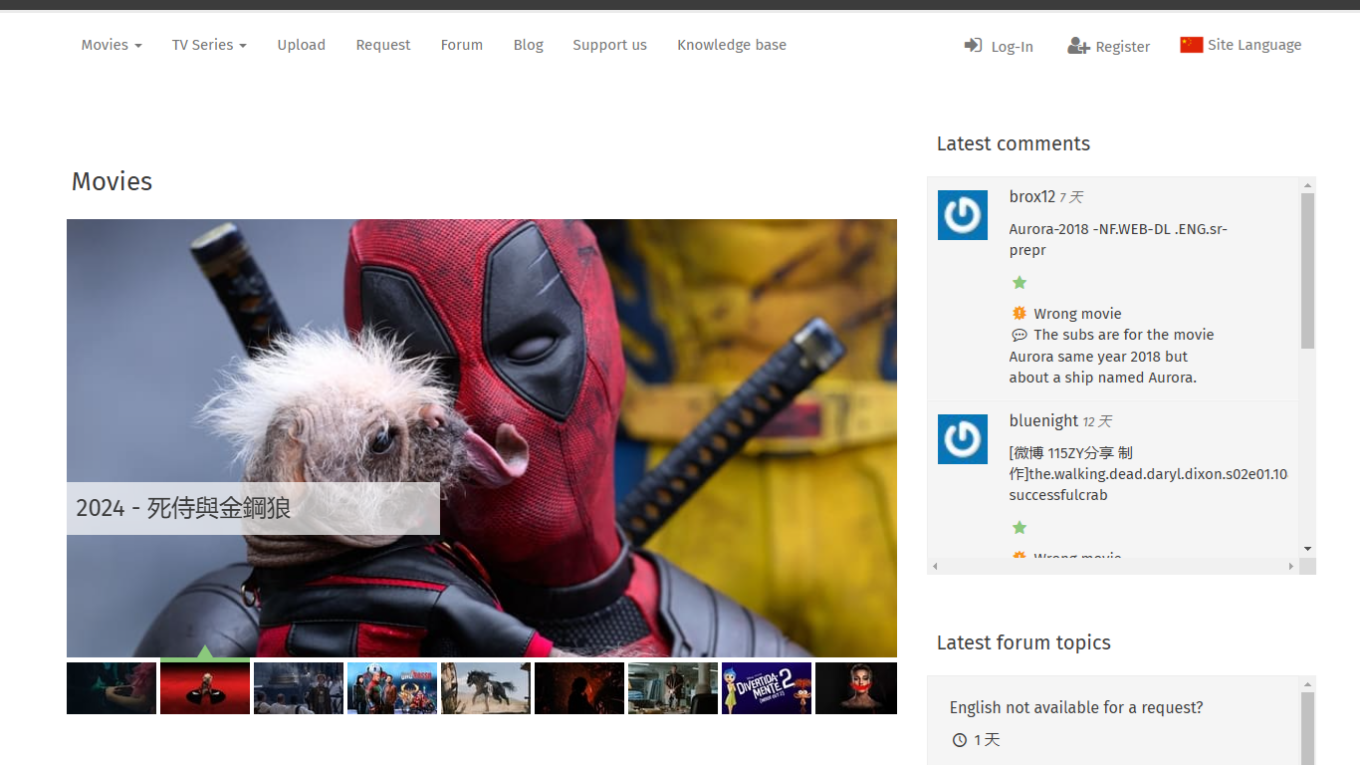Open the walking.dead.daryl.dixon subtitle link

(1148, 474)
